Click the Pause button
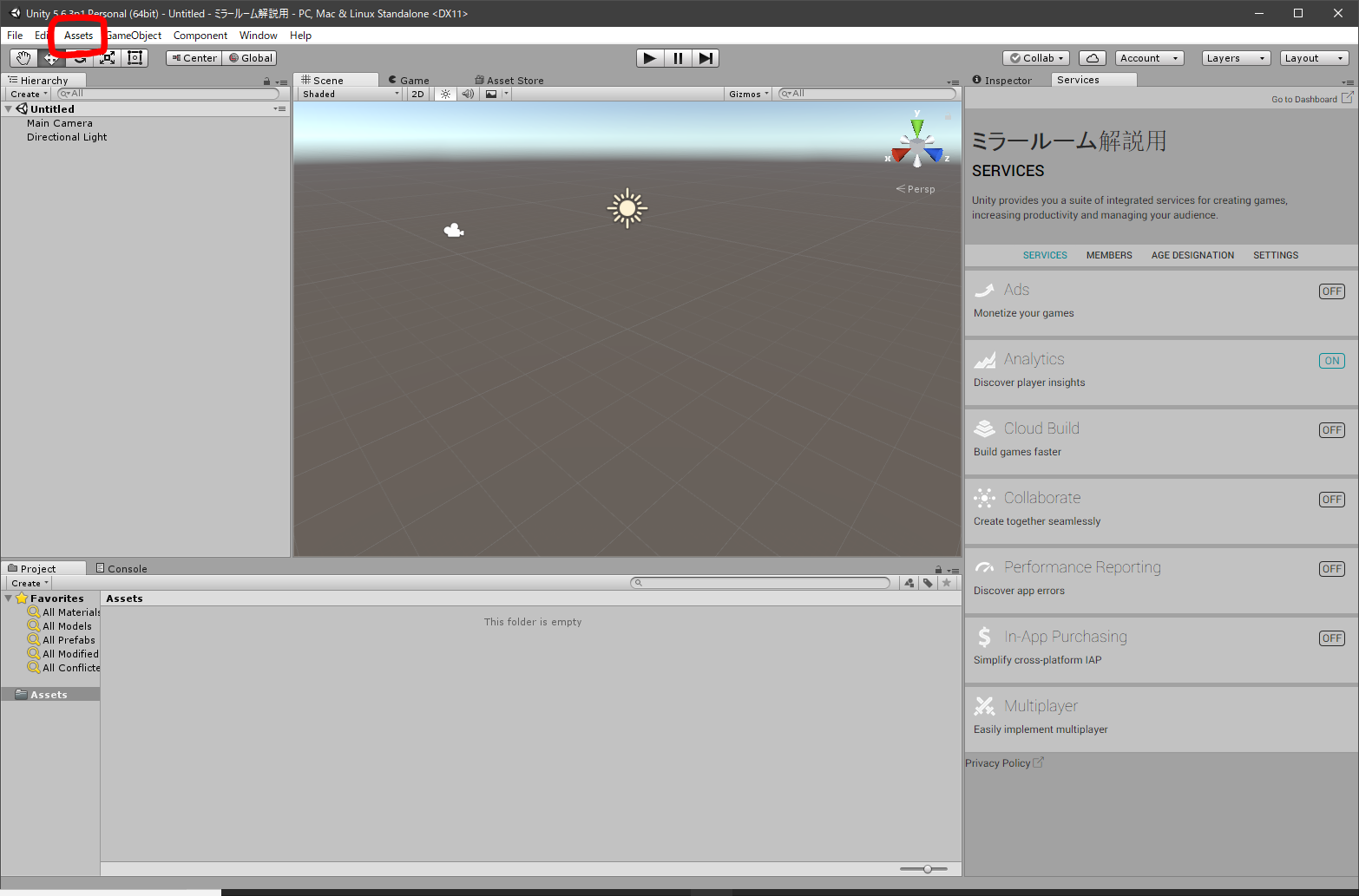The height and width of the screenshot is (896, 1359). click(x=678, y=58)
